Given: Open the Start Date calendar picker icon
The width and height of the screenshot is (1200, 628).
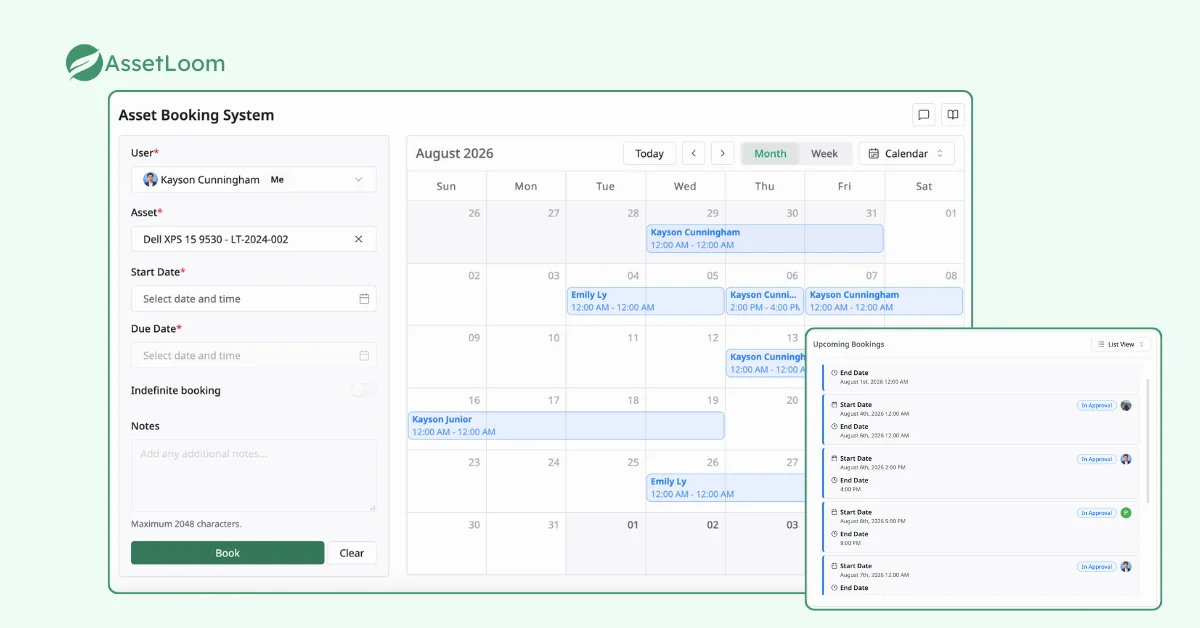Looking at the screenshot, I should 364,299.
